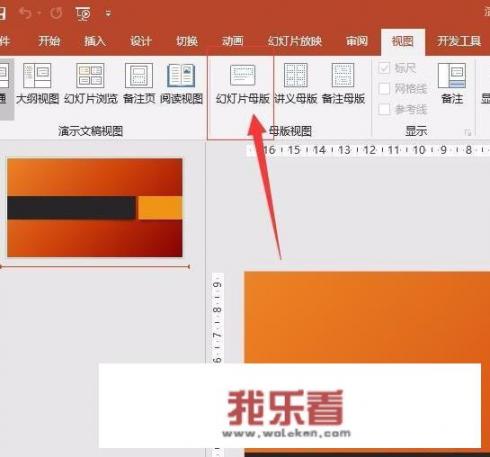
Task: Switch to Insert (插入) tab
Action: pyautogui.click(x=95, y=41)
